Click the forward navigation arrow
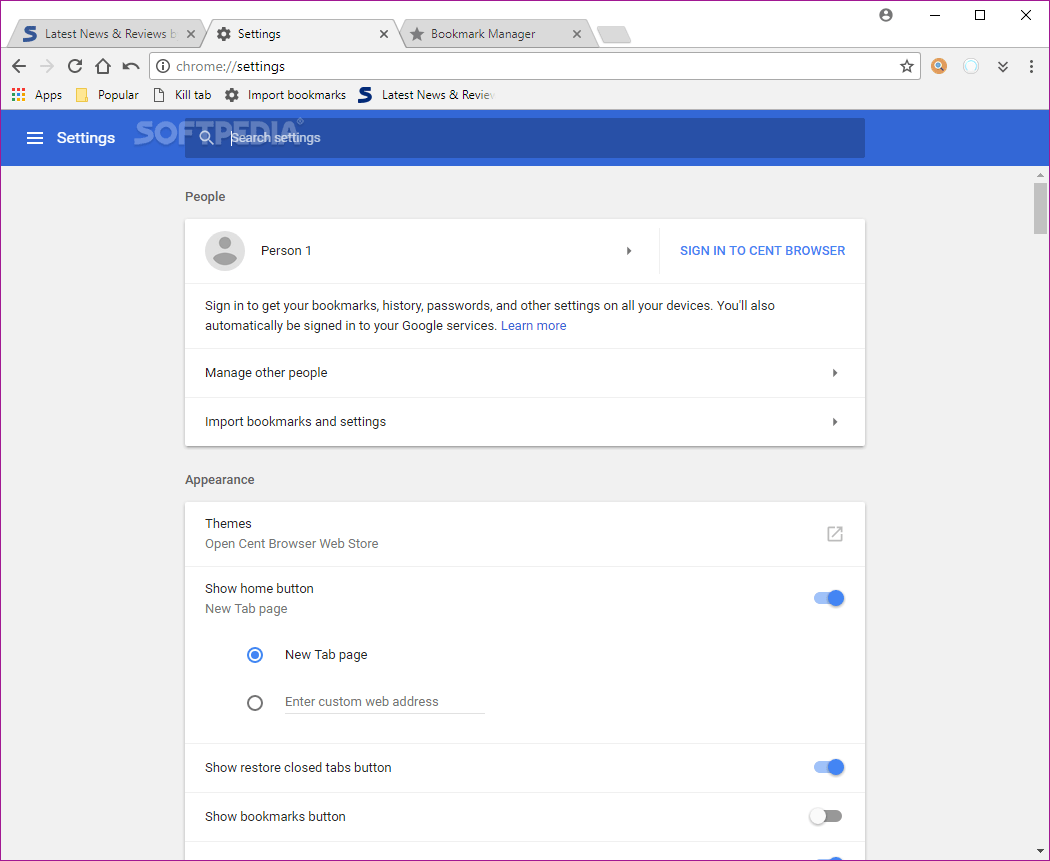 [47, 66]
